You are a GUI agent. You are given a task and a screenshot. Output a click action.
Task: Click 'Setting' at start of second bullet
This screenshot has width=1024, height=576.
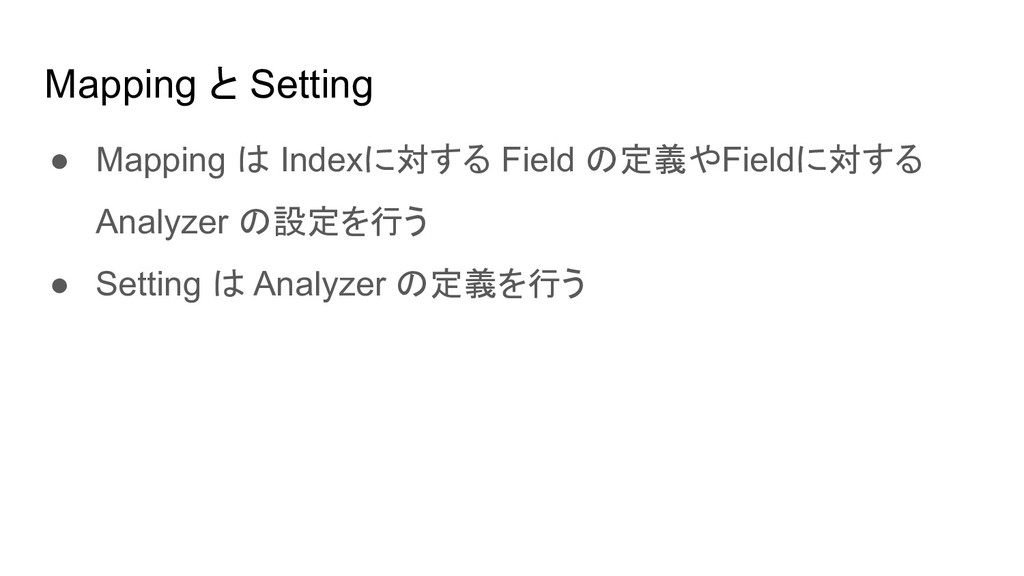(148, 284)
